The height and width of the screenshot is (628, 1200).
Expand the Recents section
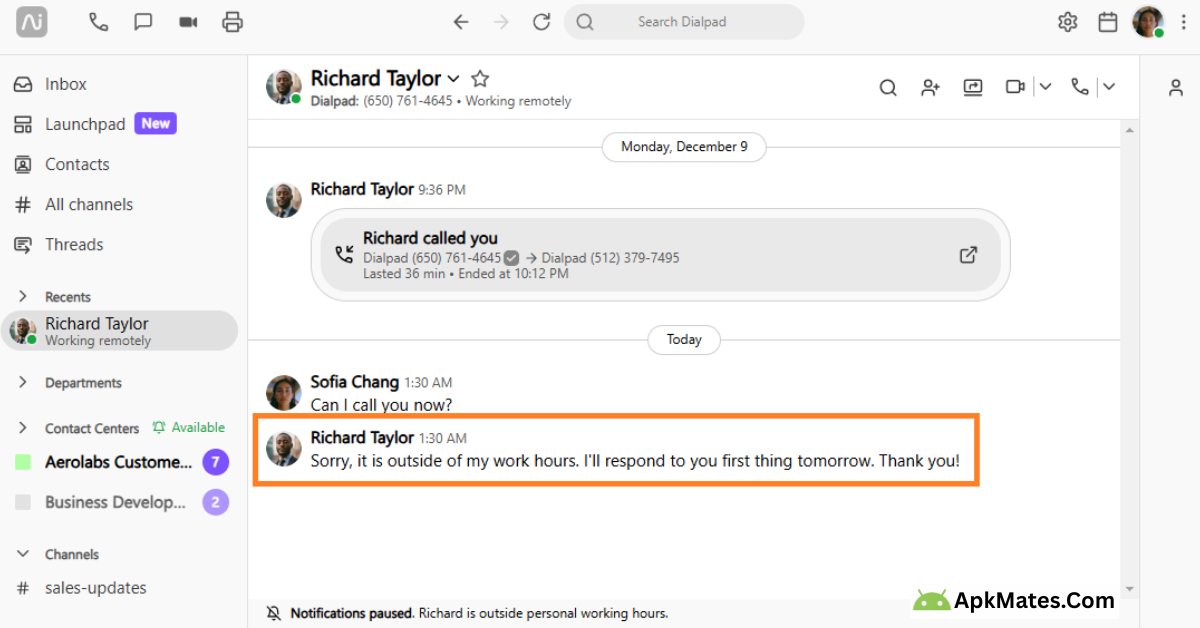click(24, 296)
